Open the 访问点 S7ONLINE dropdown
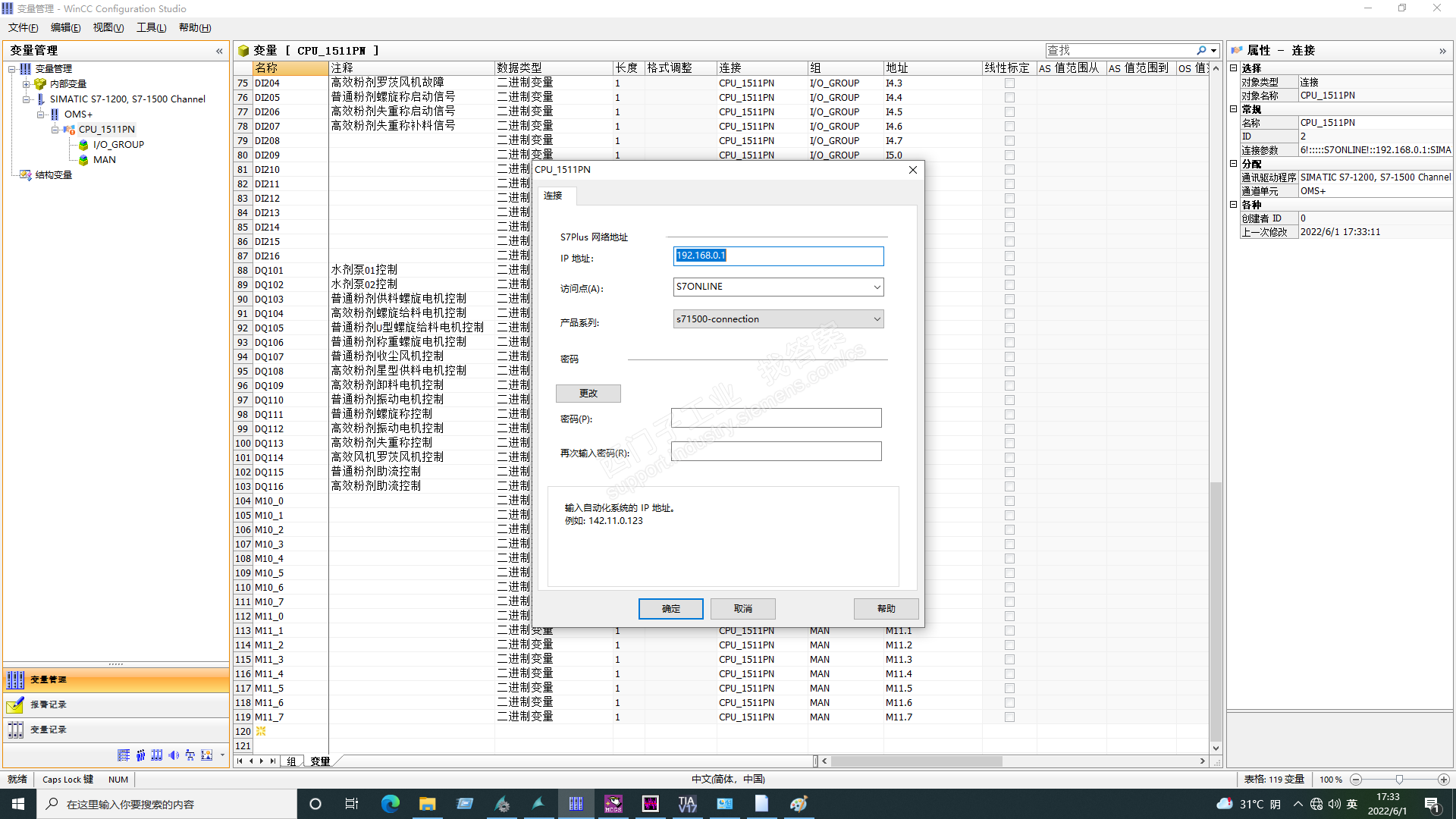Viewport: 1456px width, 819px height. click(x=877, y=287)
